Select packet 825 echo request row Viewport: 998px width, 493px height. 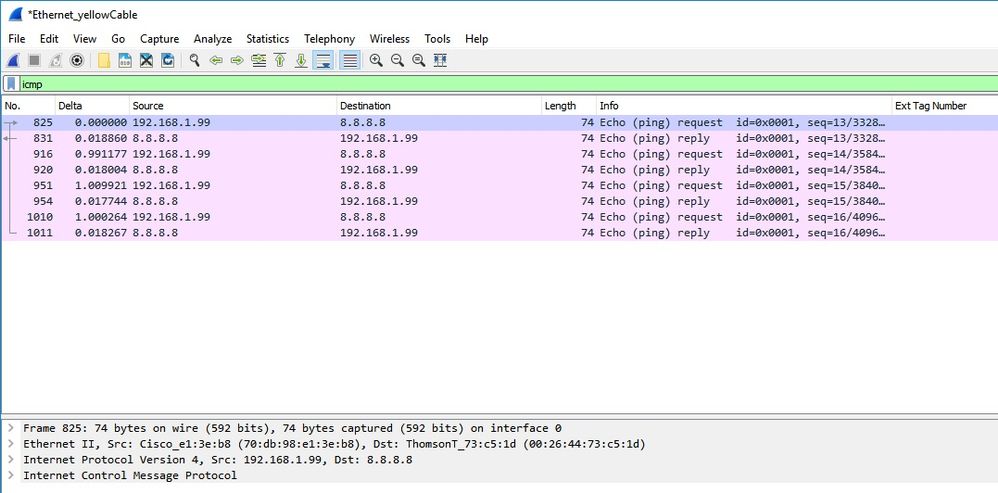(x=500, y=122)
